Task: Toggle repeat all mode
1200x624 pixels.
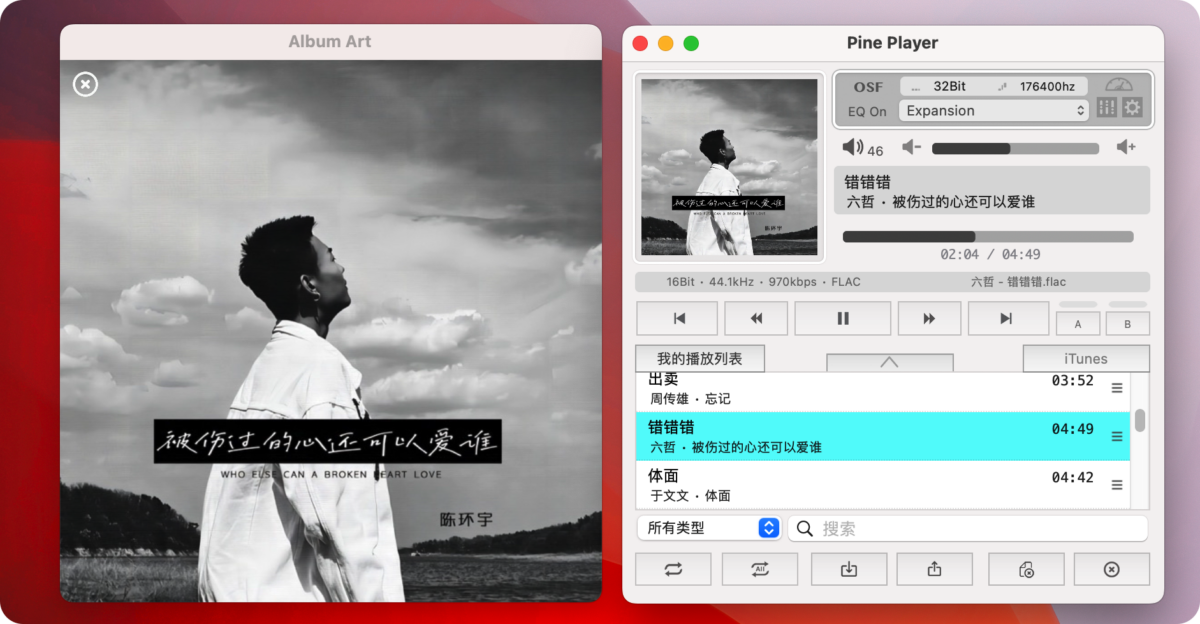Action: [760, 569]
